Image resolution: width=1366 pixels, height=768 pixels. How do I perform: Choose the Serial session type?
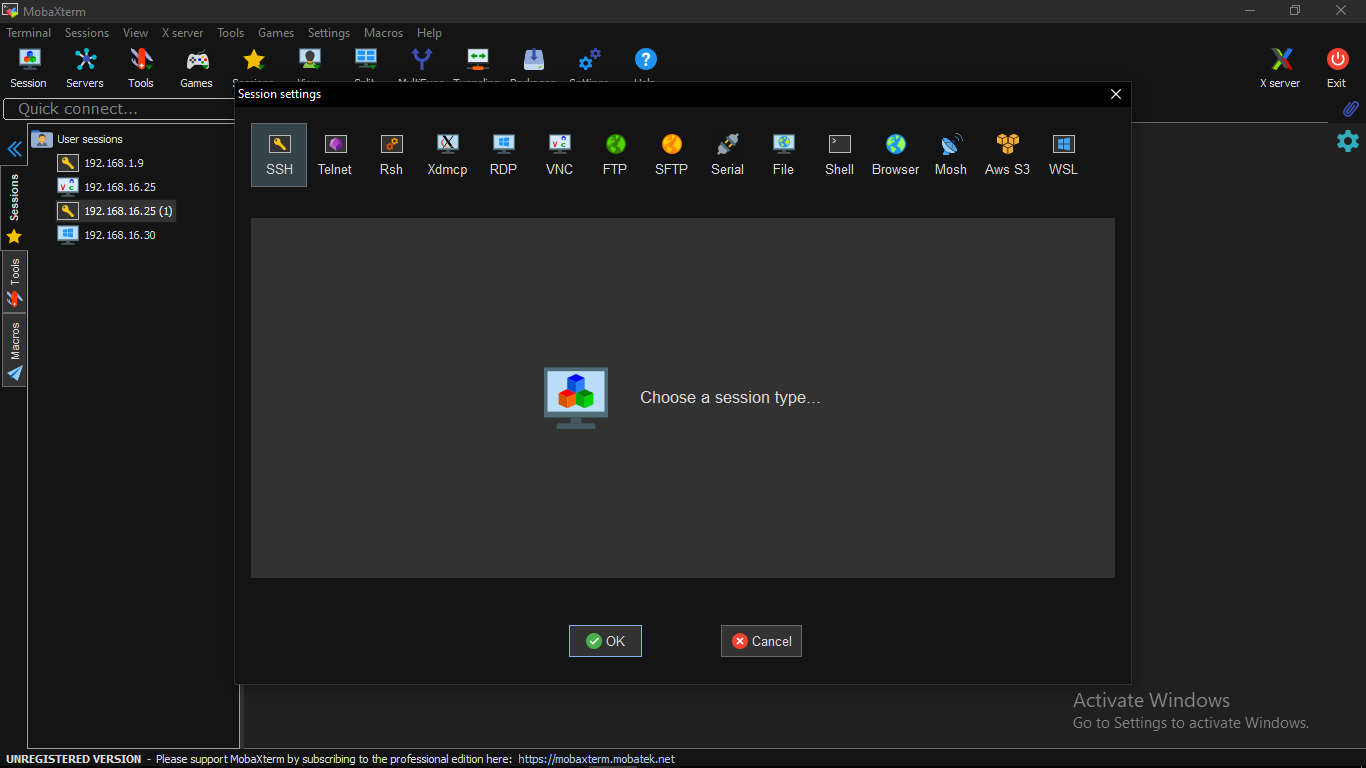(x=727, y=155)
